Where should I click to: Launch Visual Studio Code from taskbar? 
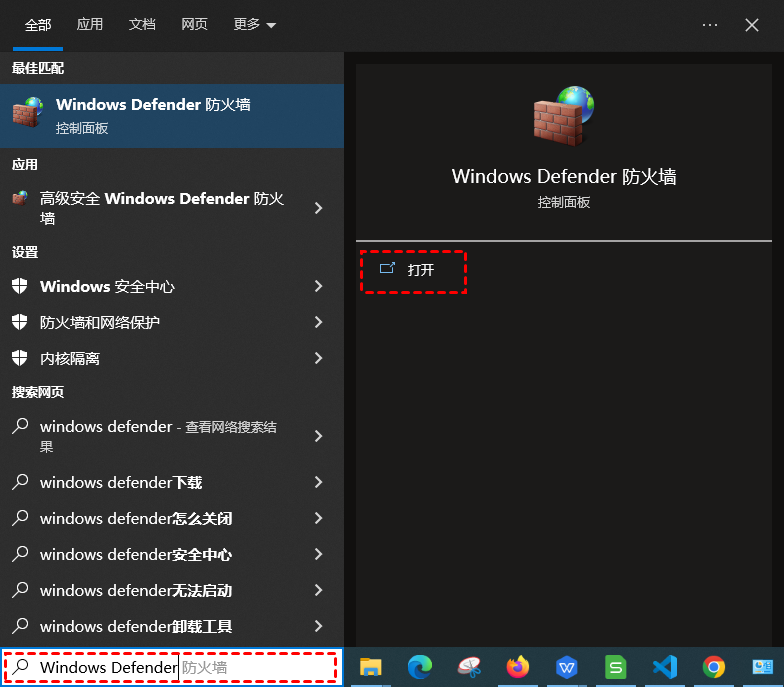coord(664,667)
